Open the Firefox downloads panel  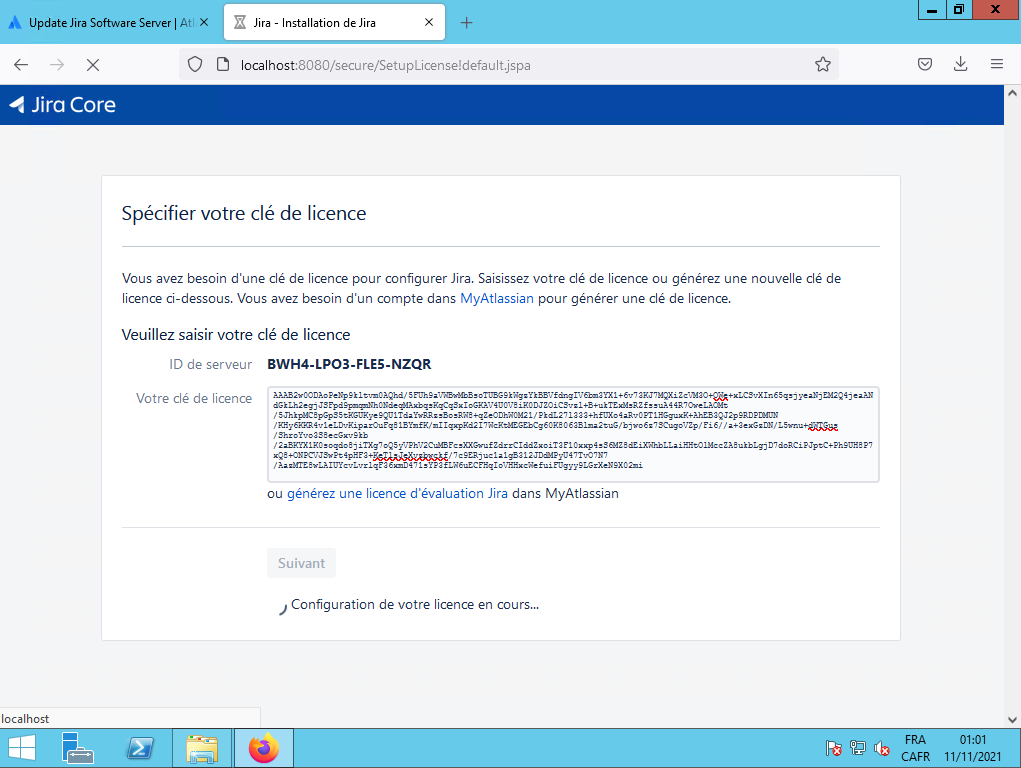click(x=960, y=64)
